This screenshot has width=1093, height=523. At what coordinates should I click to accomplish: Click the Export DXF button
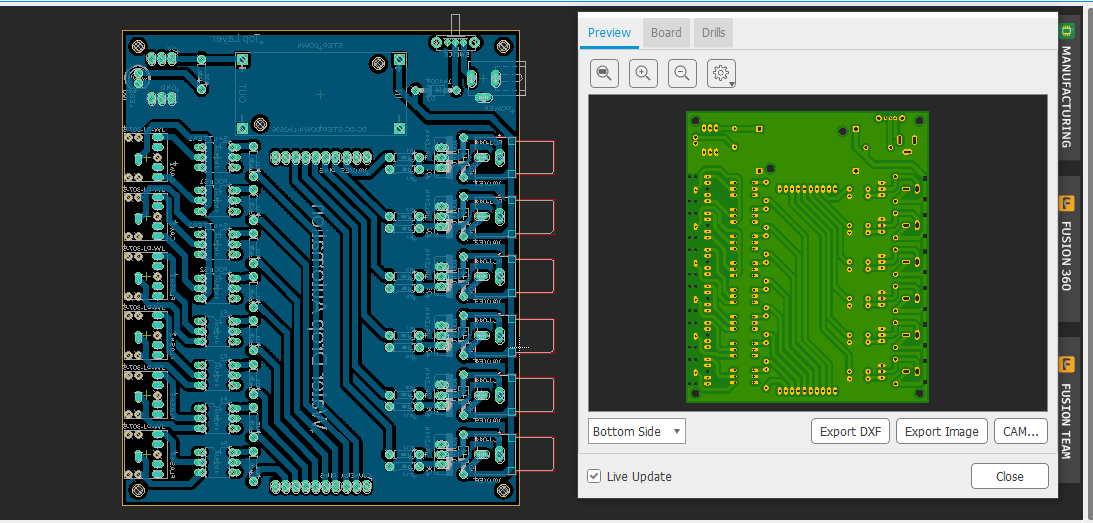(x=850, y=431)
